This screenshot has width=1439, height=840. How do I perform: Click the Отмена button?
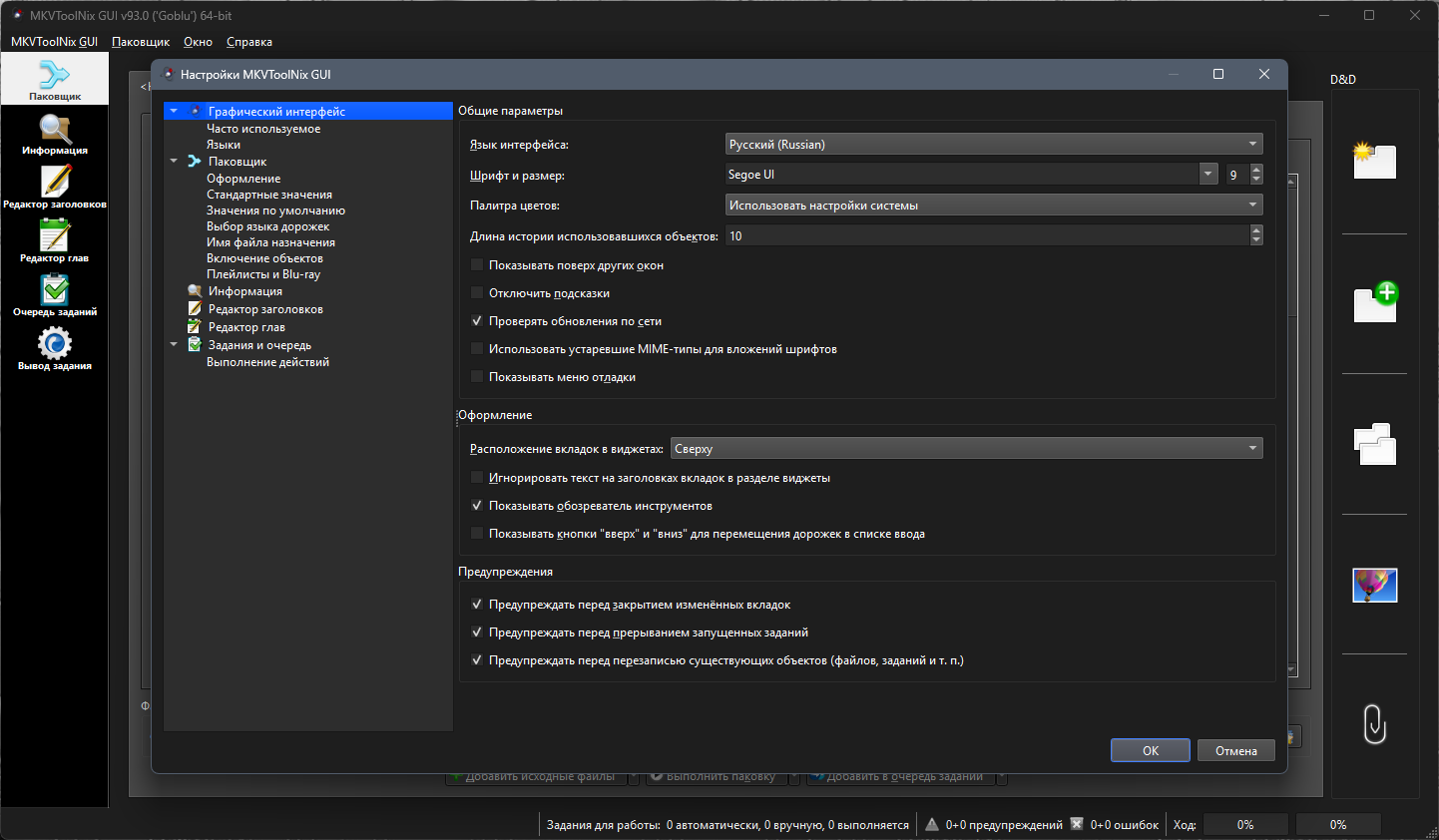1236,750
